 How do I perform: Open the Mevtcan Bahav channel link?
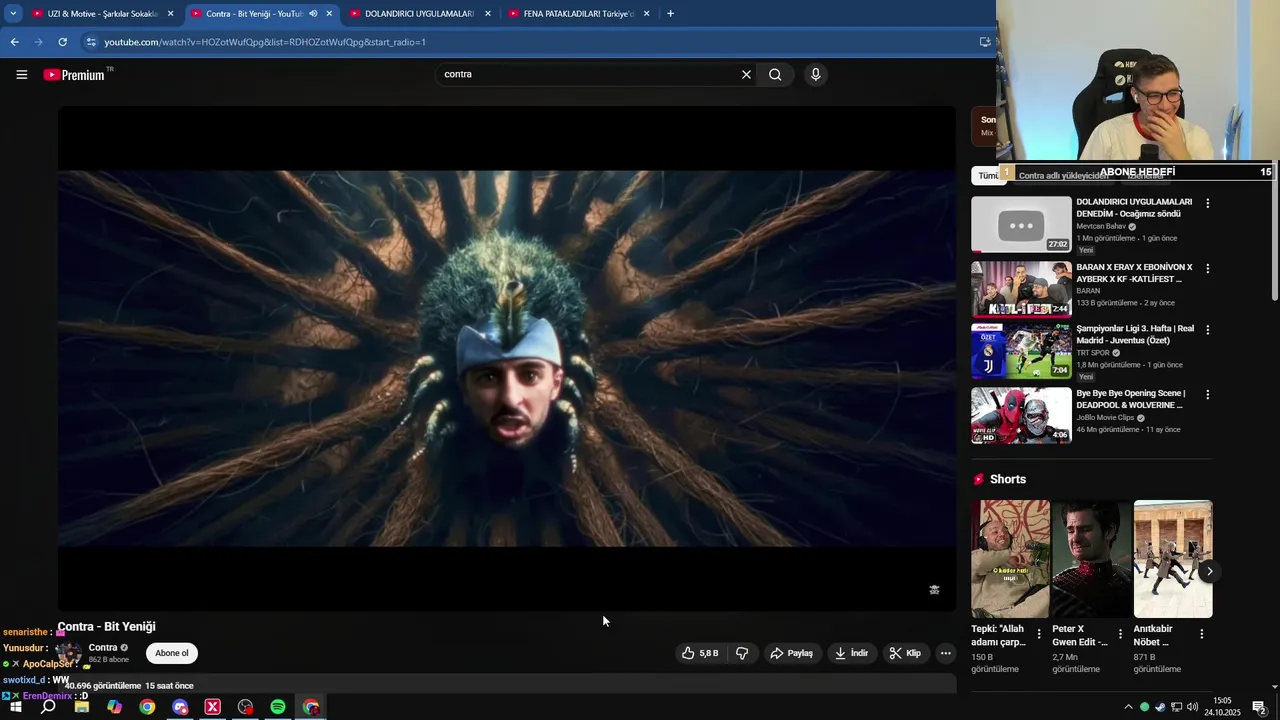tap(1101, 227)
